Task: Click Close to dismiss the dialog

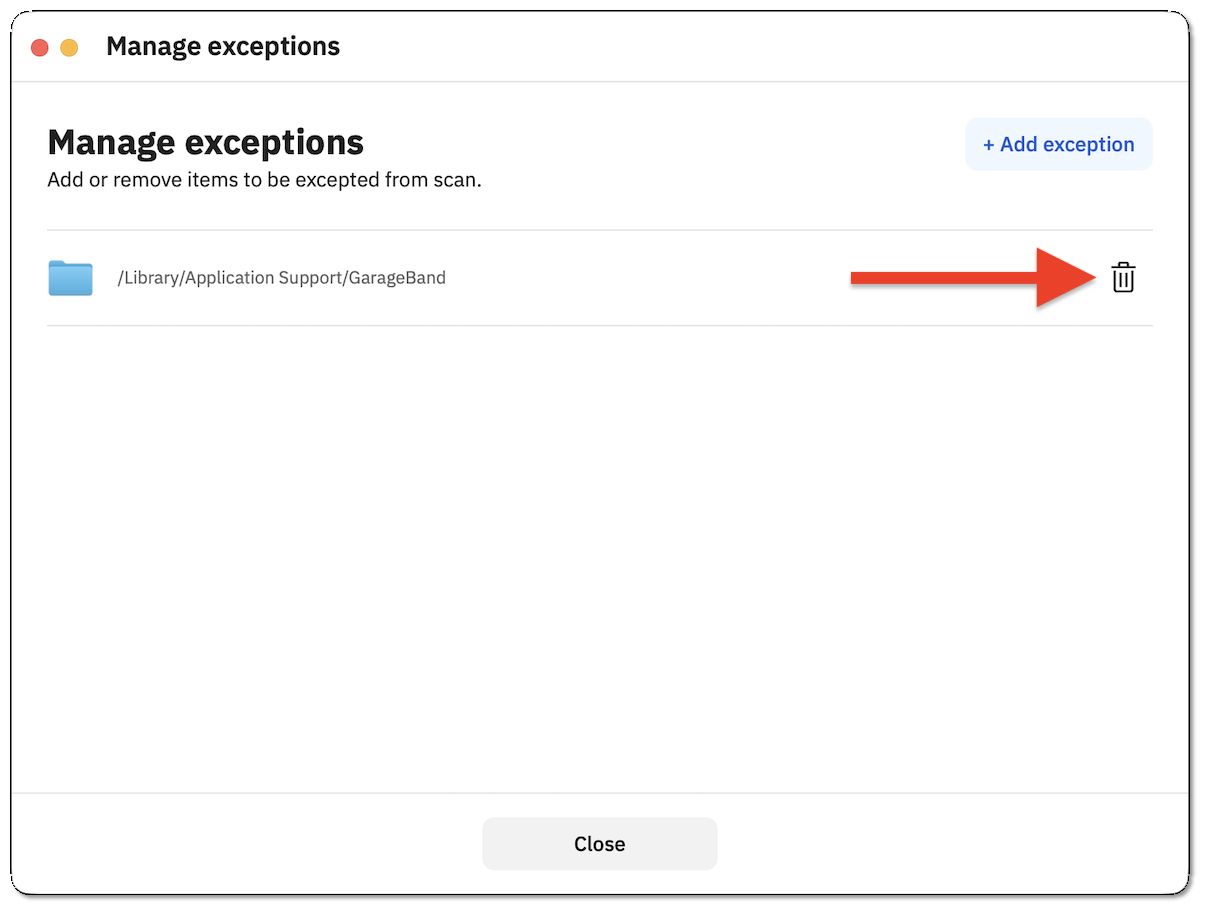Action: pyautogui.click(x=599, y=843)
